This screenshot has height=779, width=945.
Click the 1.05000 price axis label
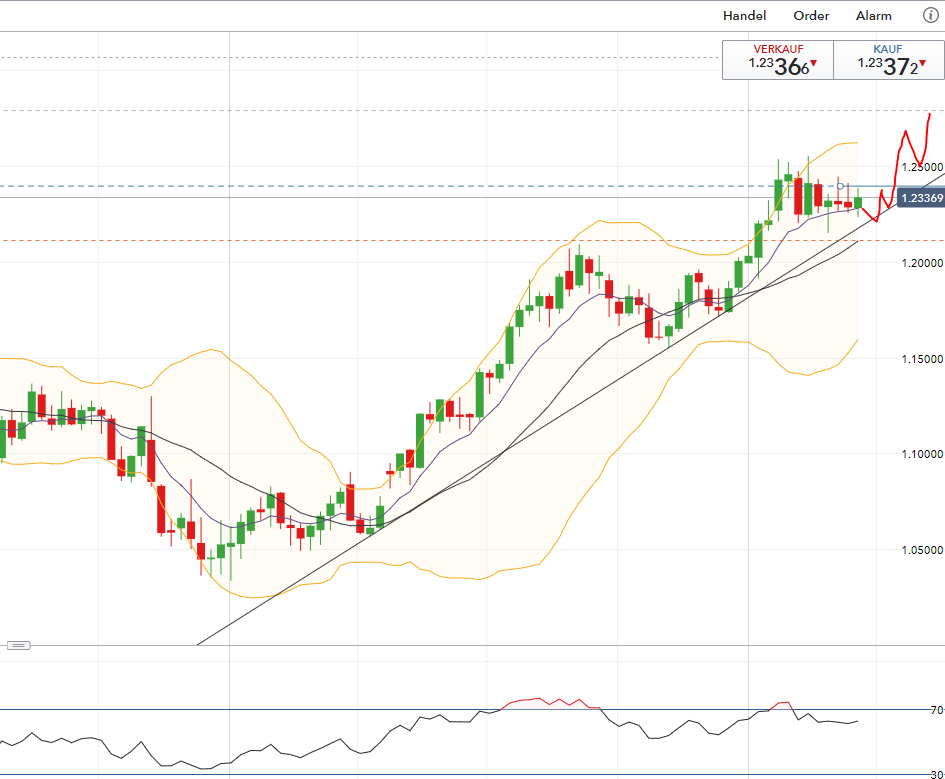pyautogui.click(x=922, y=550)
